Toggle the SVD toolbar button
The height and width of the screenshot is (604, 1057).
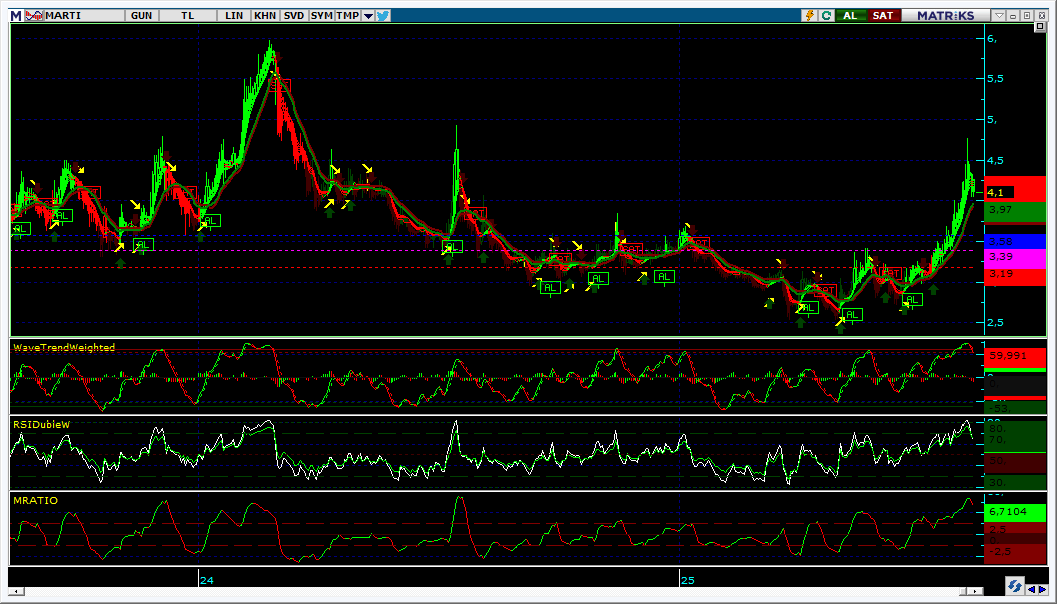tap(294, 16)
